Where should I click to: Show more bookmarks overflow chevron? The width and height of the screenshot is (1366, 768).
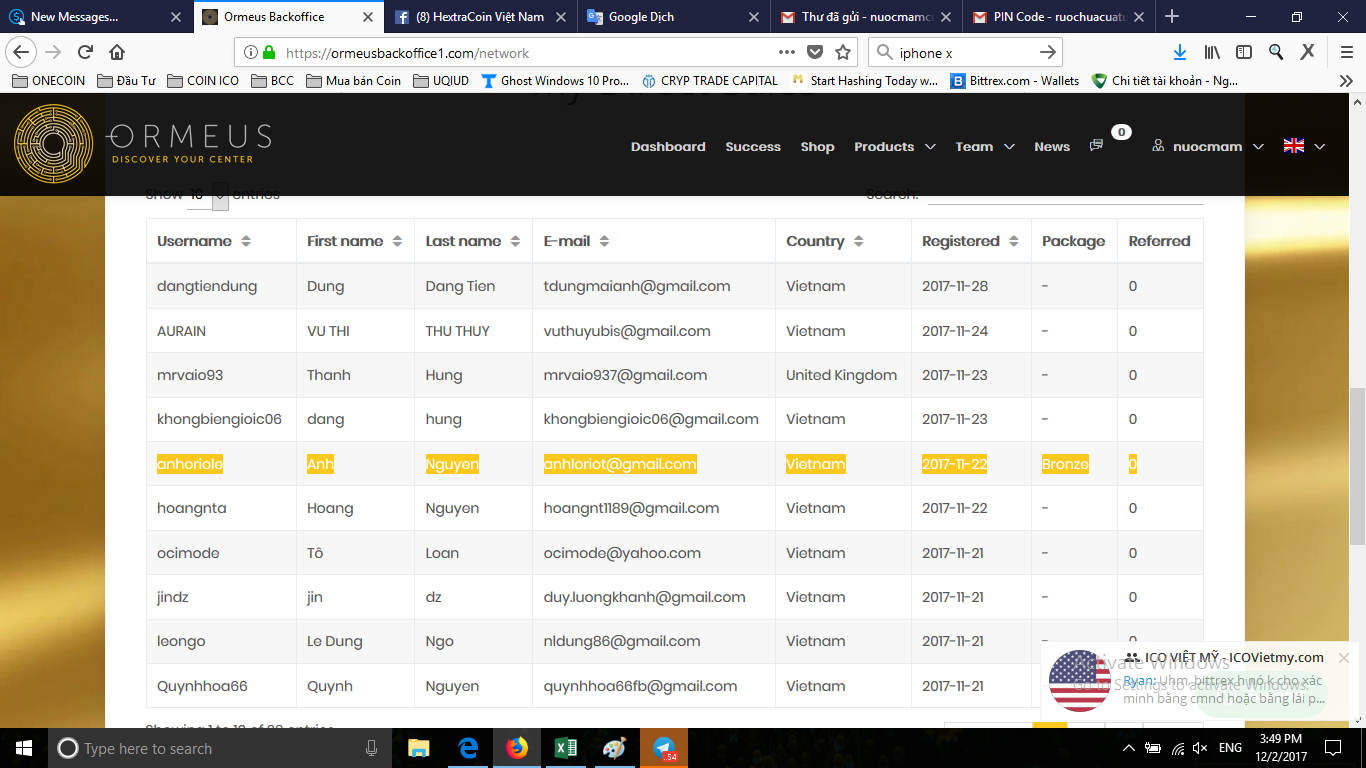pos(1346,81)
